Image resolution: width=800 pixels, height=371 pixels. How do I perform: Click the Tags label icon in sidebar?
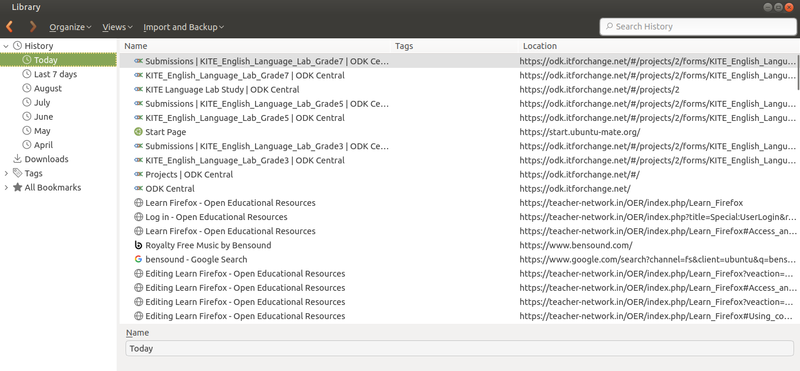tap(17, 173)
